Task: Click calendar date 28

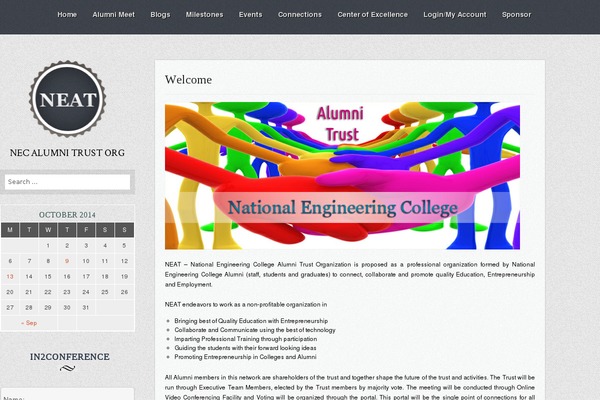Action: [x=29, y=307]
